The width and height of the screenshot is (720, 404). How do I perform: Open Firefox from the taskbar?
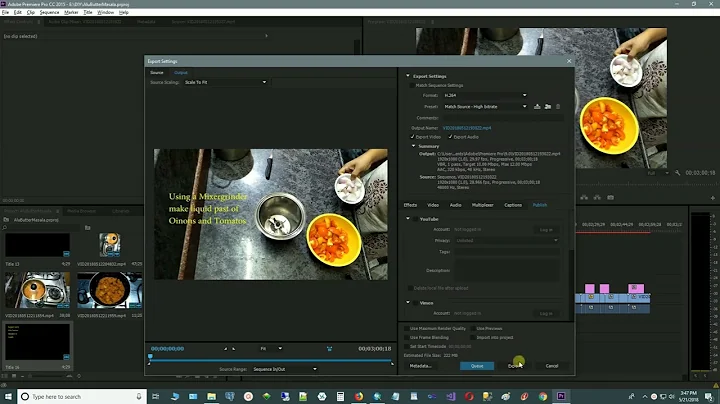click(359, 396)
